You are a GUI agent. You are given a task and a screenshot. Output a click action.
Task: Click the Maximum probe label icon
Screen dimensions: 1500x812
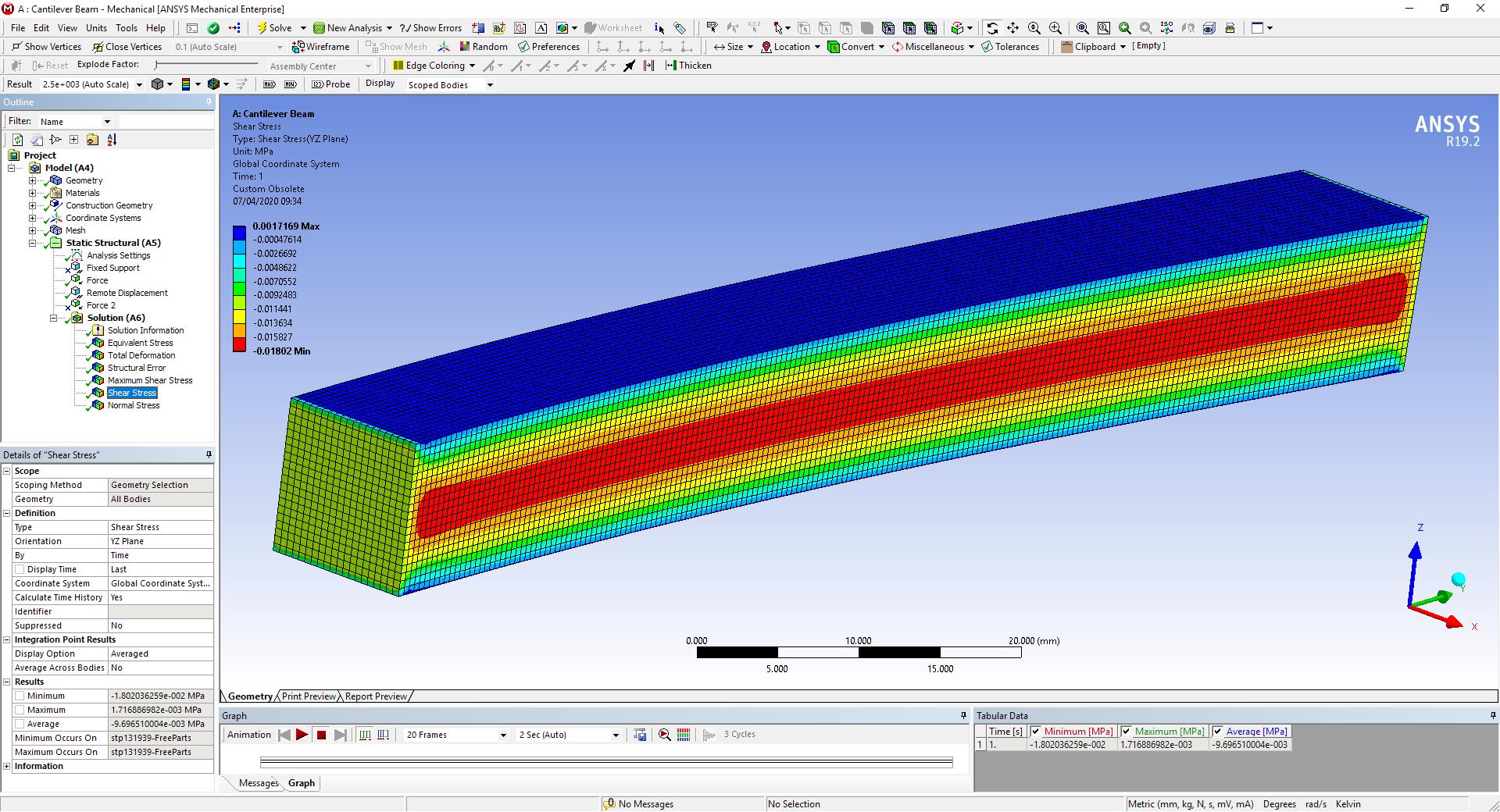click(270, 84)
